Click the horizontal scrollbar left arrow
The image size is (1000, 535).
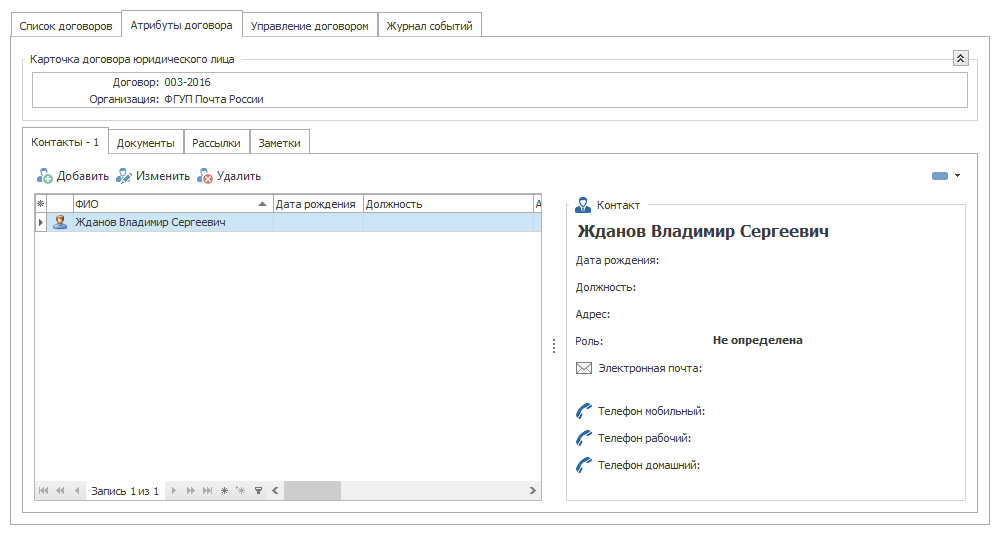[x=276, y=490]
